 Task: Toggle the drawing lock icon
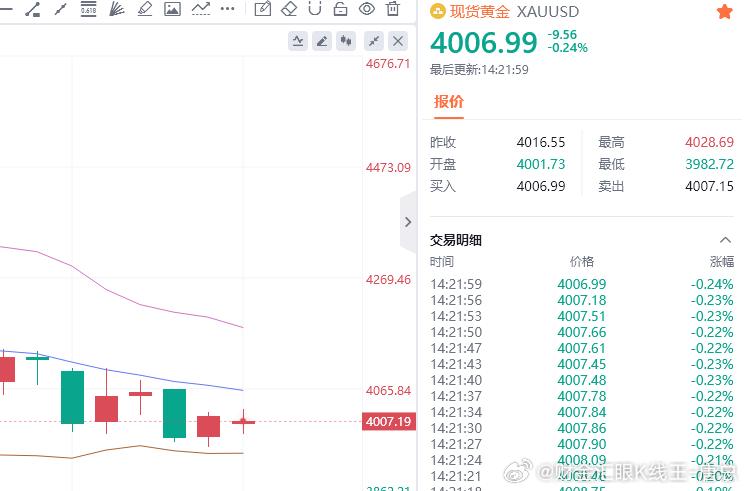coord(340,9)
